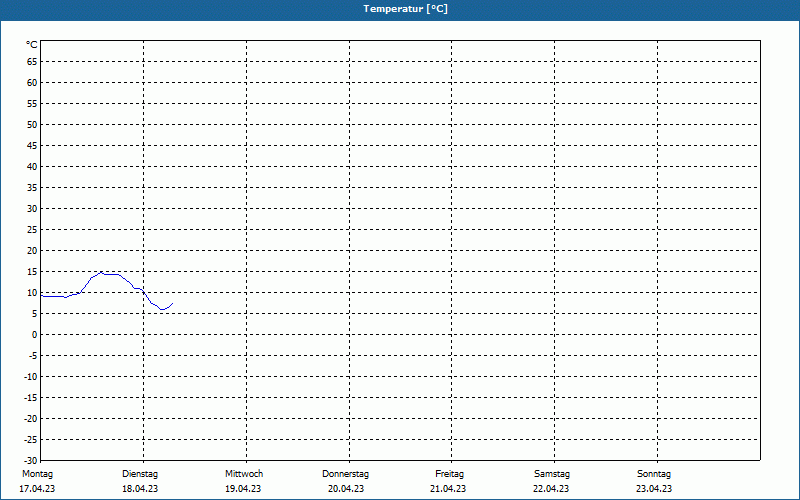This screenshot has height=500, width=800.
Task: Click the 10 value on the temperature axis
Action: tap(32, 293)
